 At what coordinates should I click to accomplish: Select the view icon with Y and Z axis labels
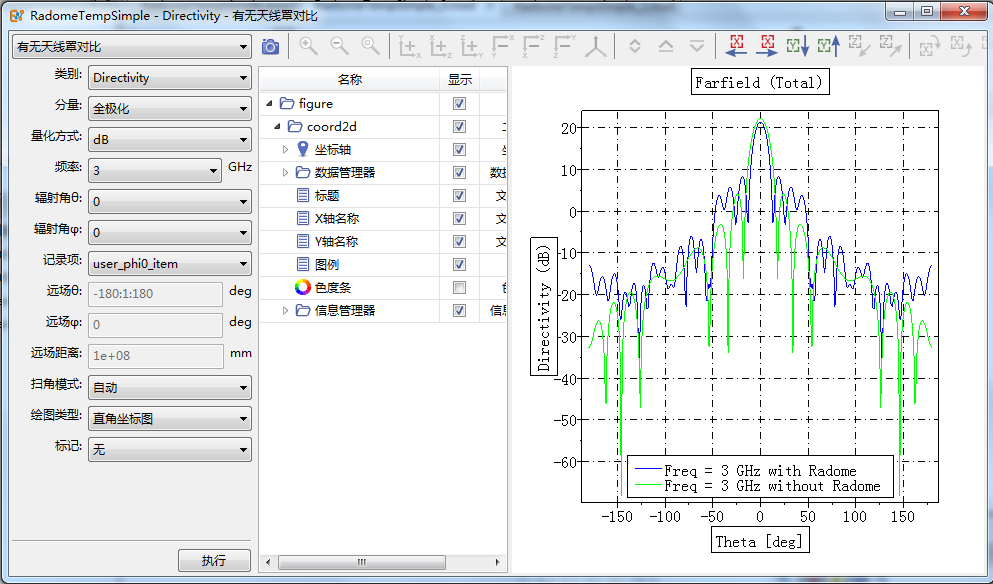(565, 46)
